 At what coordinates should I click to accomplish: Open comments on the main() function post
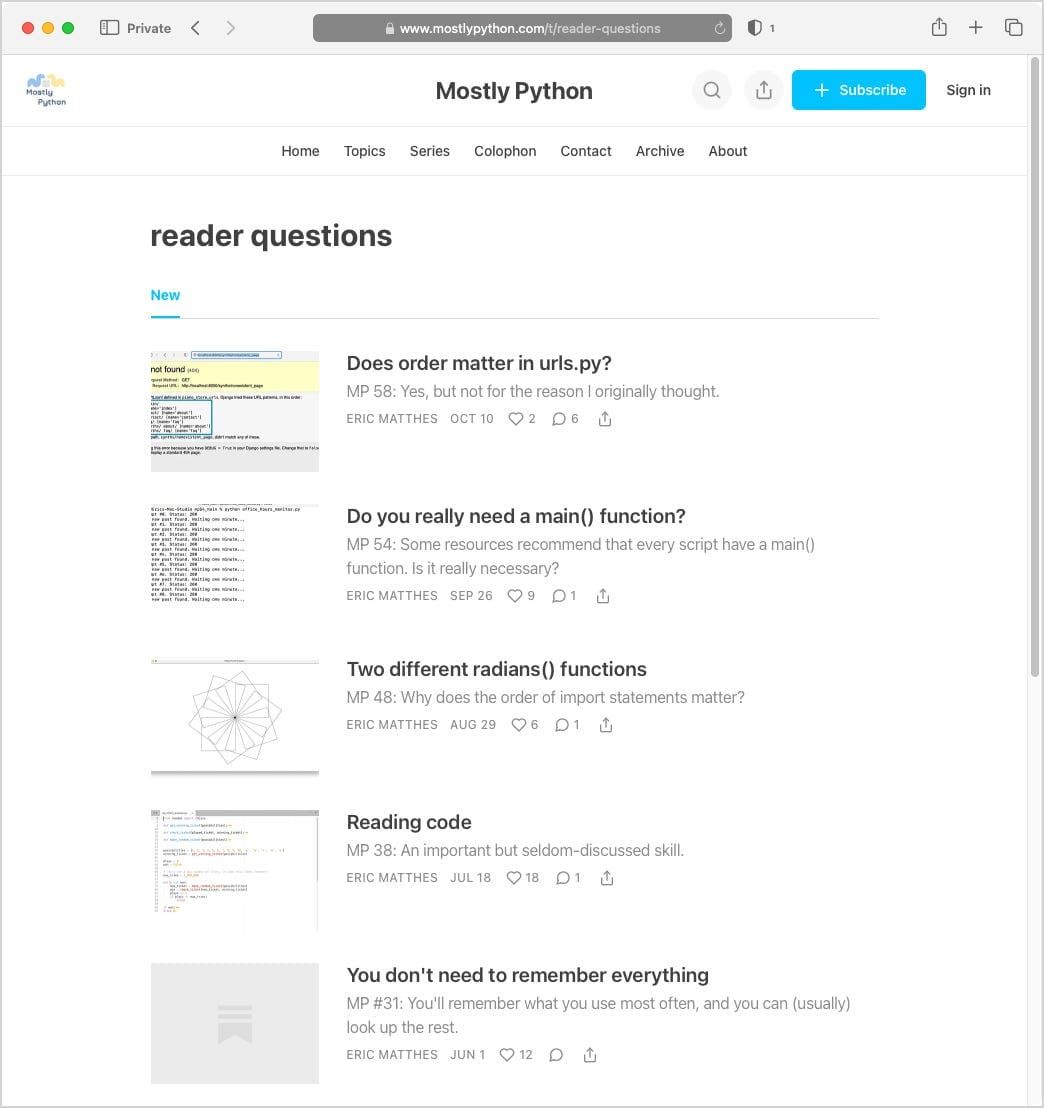point(564,596)
